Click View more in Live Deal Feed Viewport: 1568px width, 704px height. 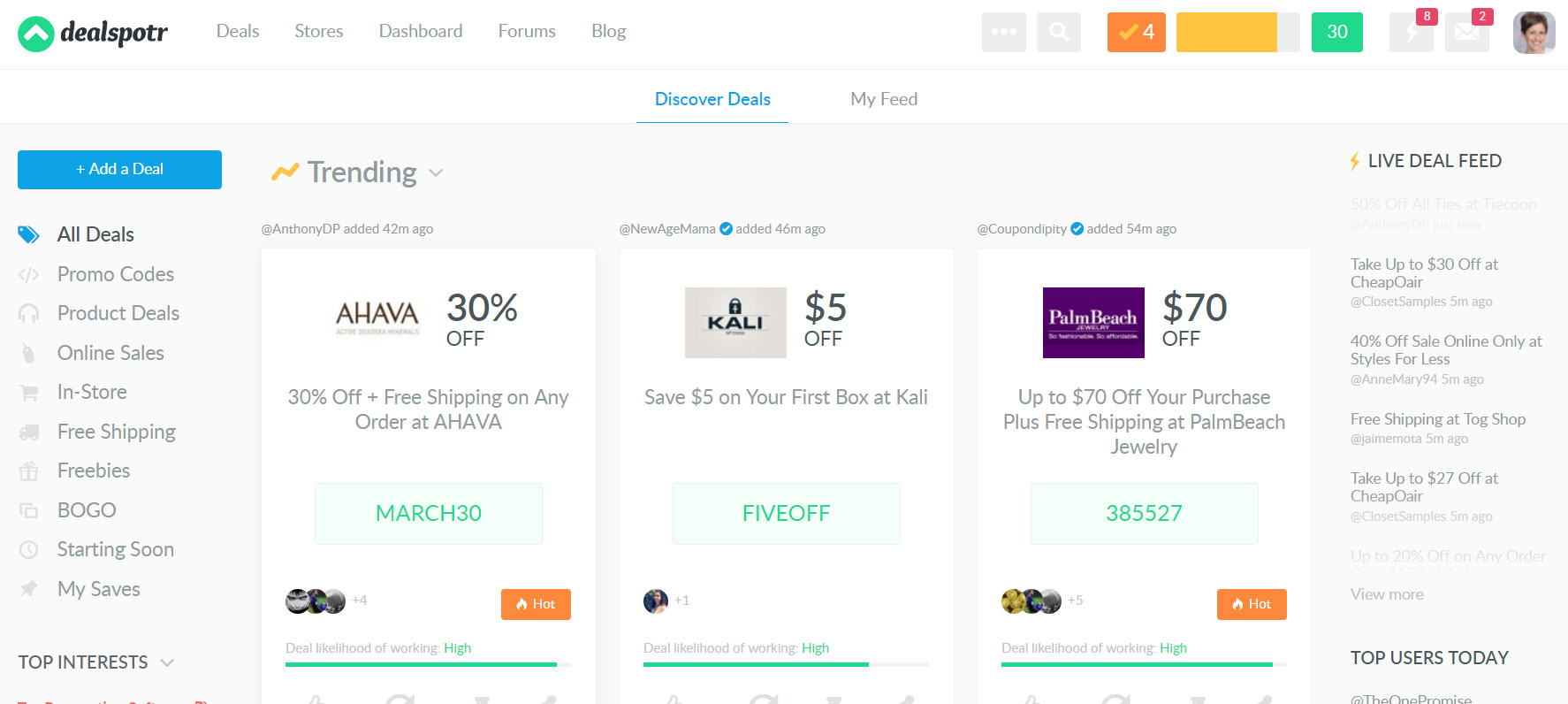pyautogui.click(x=1387, y=594)
